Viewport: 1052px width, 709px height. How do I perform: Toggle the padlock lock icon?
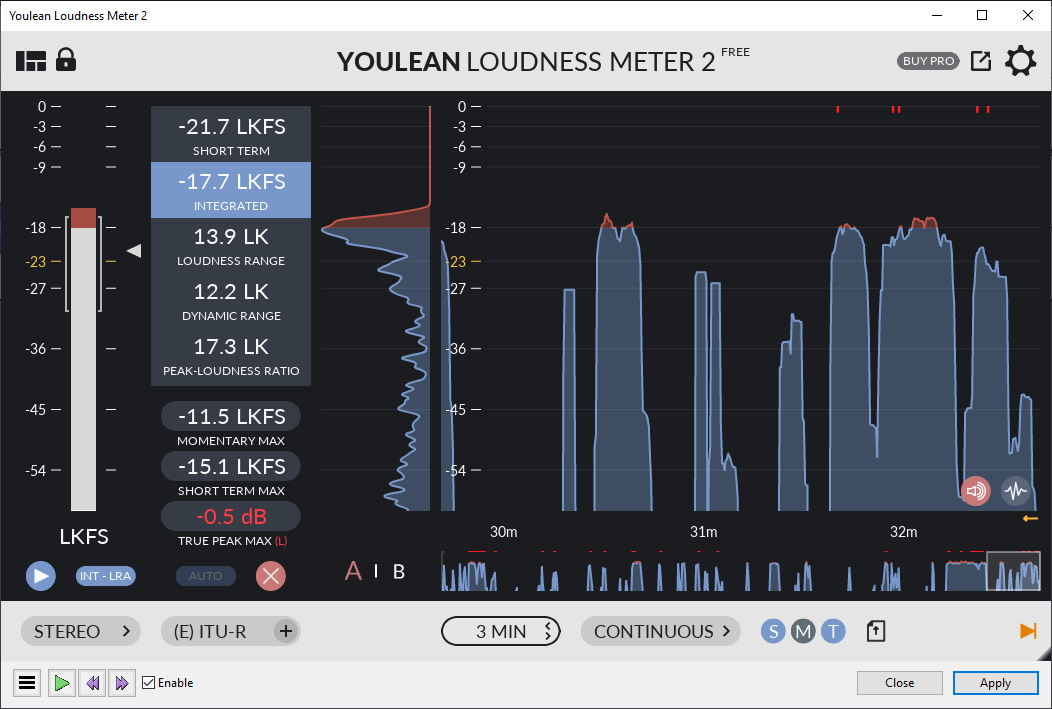pyautogui.click(x=66, y=60)
